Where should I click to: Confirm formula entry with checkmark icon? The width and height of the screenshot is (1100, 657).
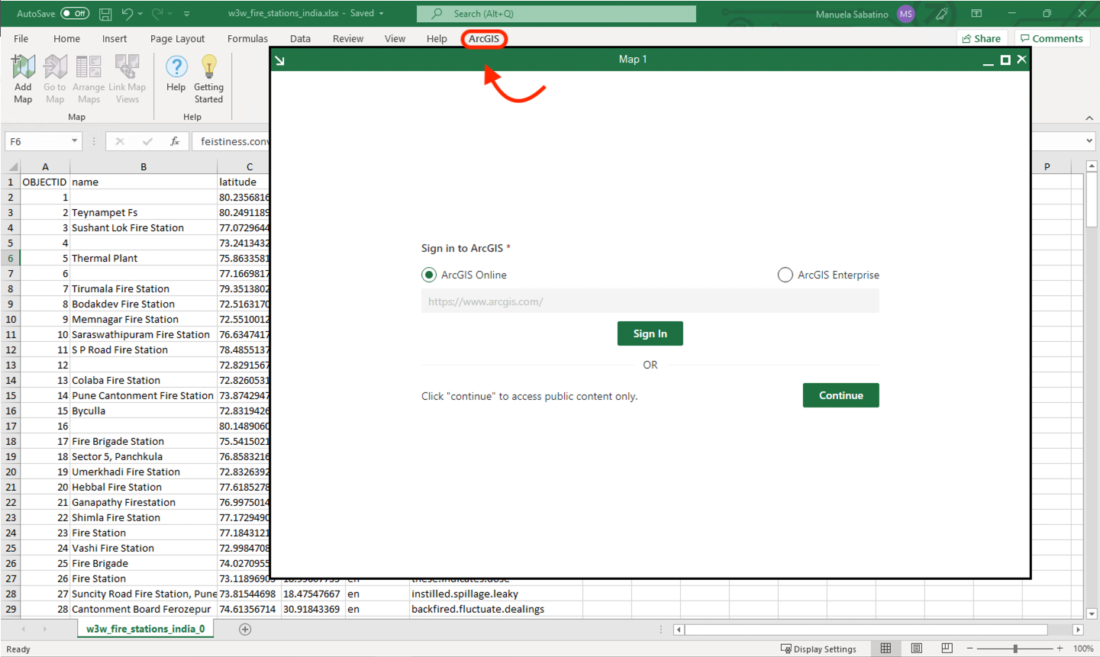point(147,141)
